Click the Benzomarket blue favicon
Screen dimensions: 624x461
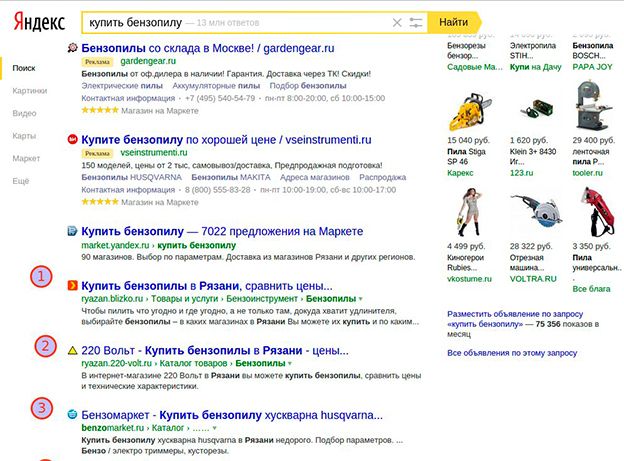coord(71,414)
